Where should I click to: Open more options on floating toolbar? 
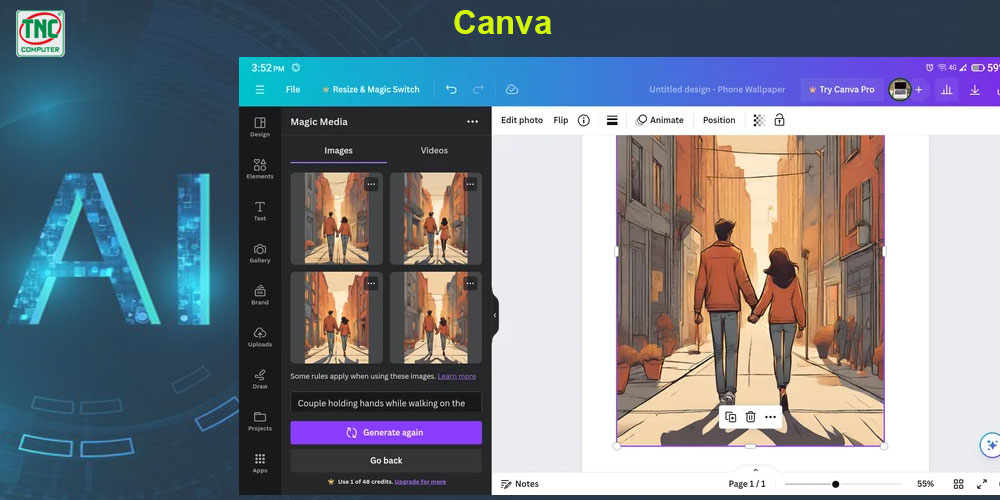point(770,417)
